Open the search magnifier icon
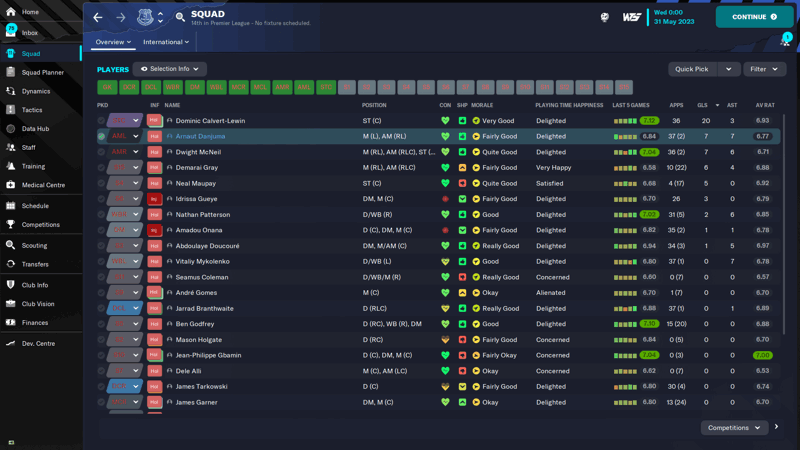The image size is (800, 450). click(x=180, y=17)
